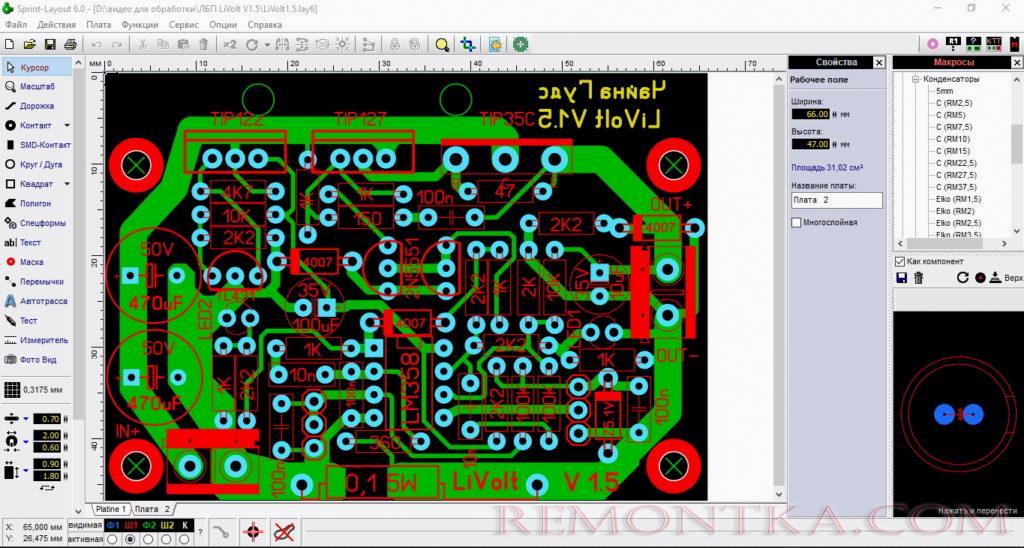
Task: Click the pink circle icon in top-right toolbar
Action: coord(933,44)
